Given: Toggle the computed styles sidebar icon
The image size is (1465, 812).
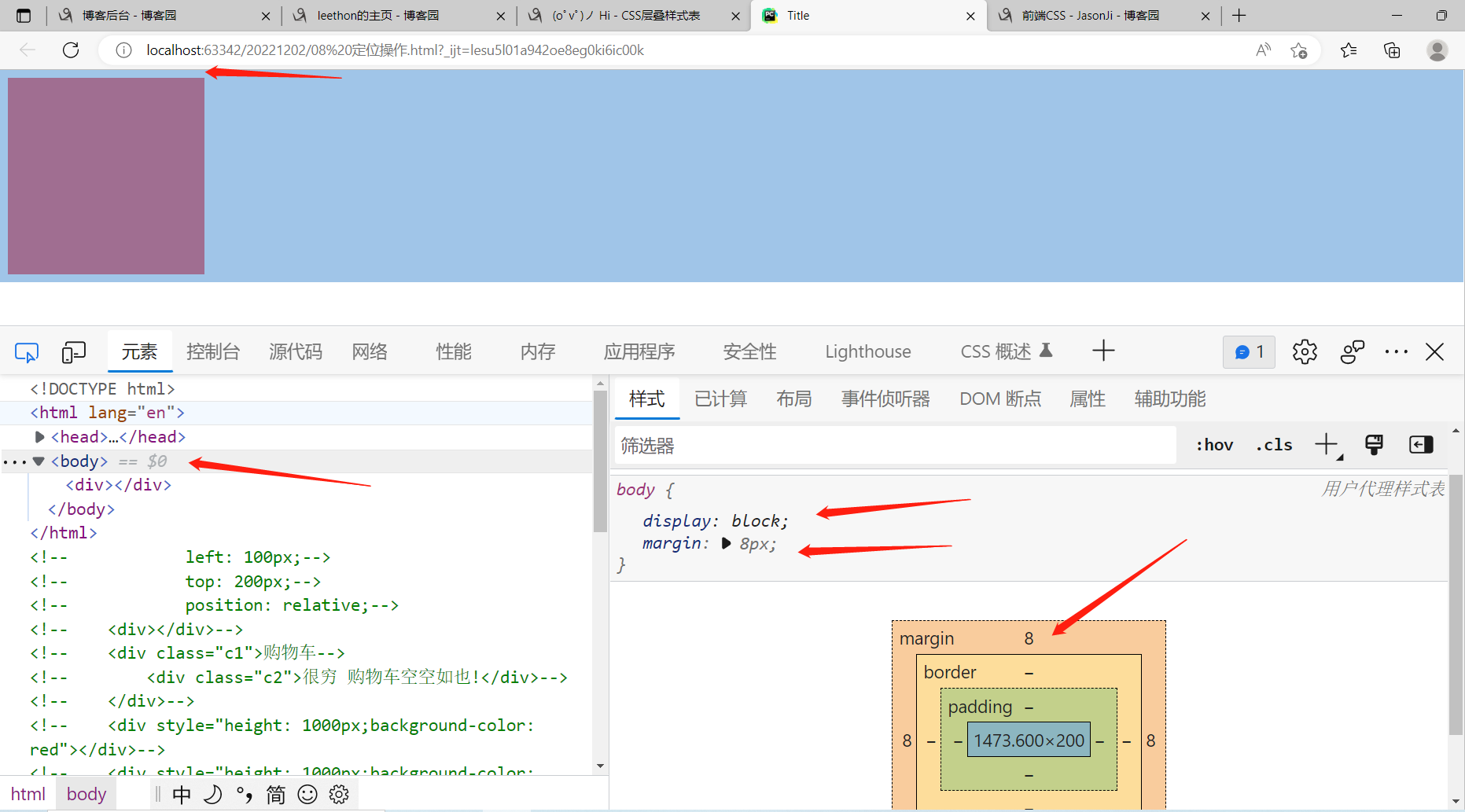Looking at the screenshot, I should (x=1421, y=445).
